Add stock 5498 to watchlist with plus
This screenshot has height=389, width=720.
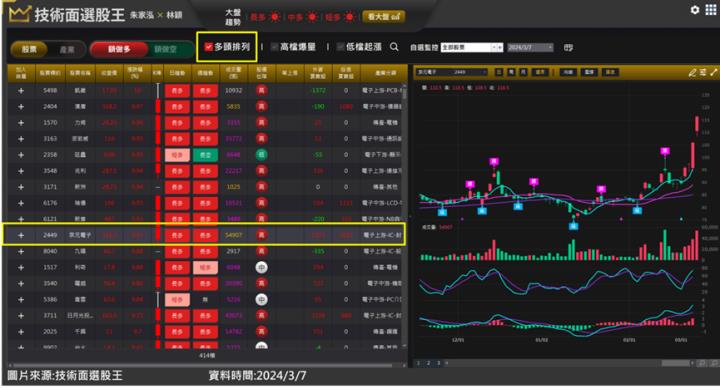pos(21,91)
